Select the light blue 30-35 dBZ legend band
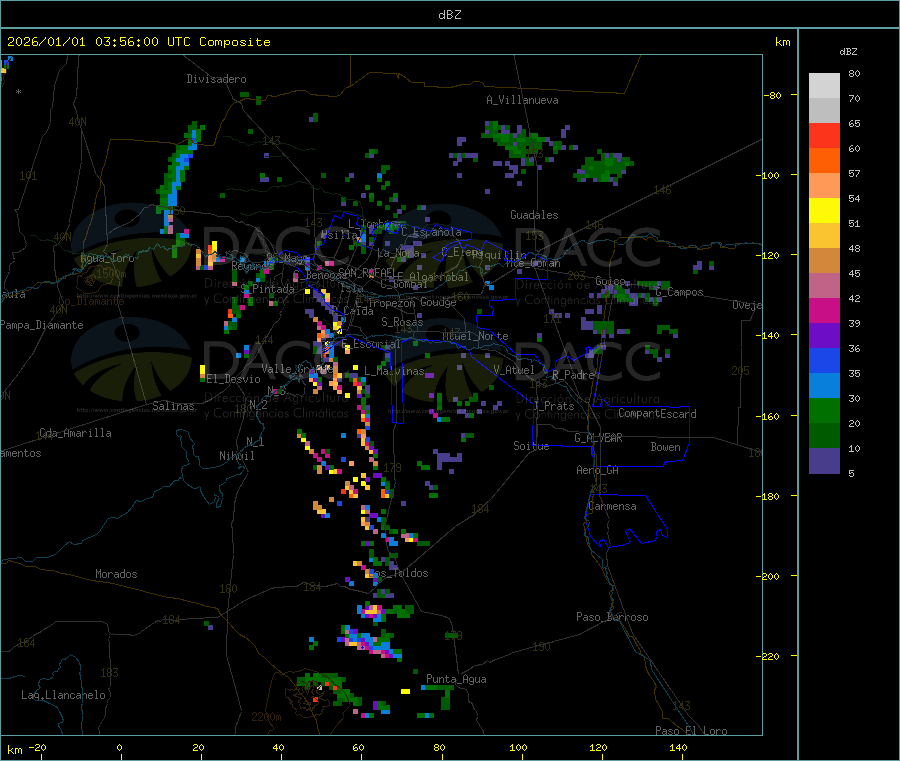This screenshot has width=900, height=761. tap(824, 386)
